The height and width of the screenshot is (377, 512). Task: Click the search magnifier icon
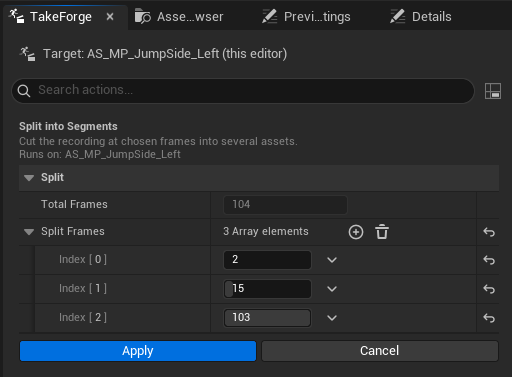coord(24,90)
